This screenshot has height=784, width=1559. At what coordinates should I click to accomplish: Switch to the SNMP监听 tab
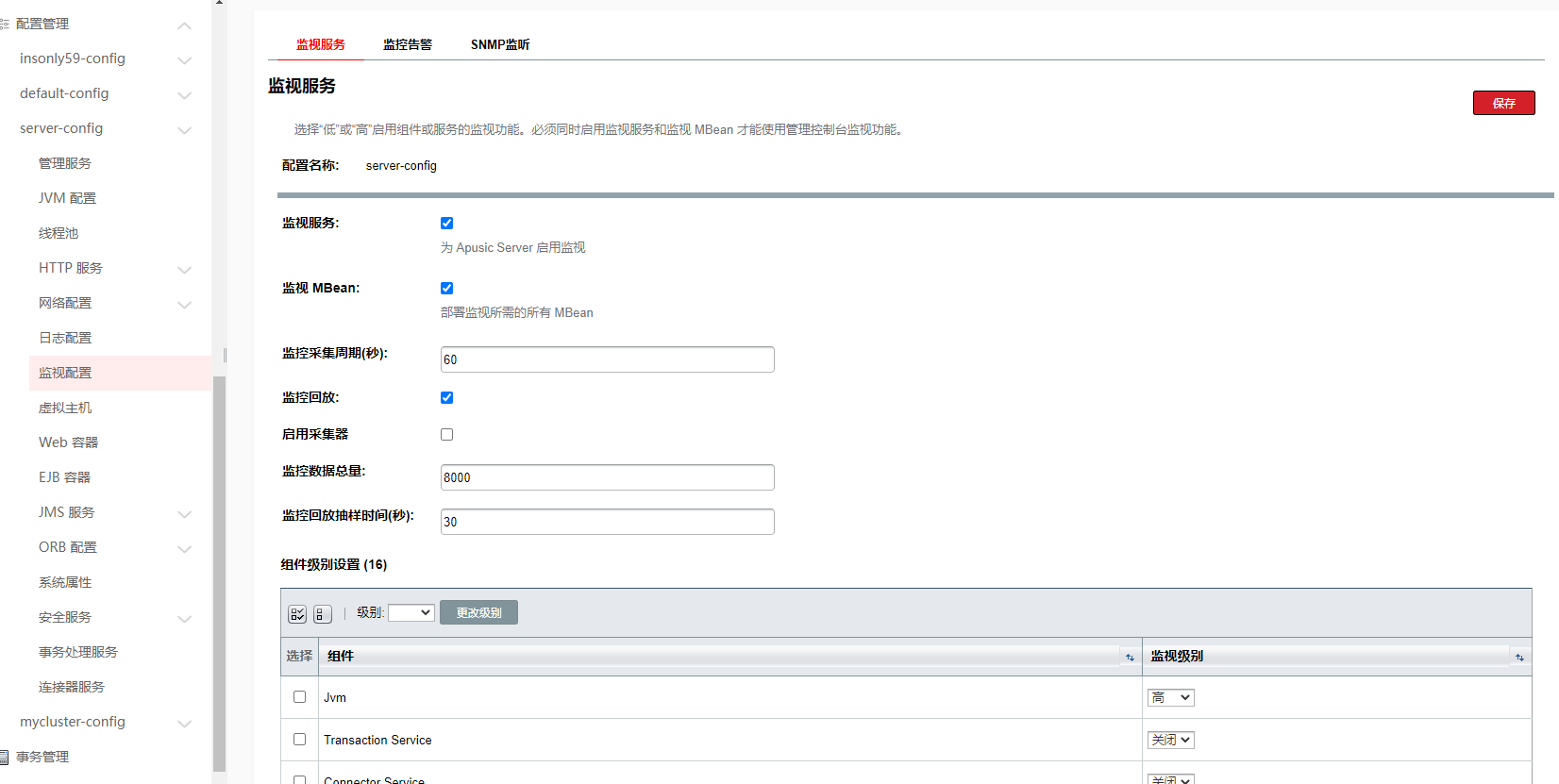click(500, 44)
